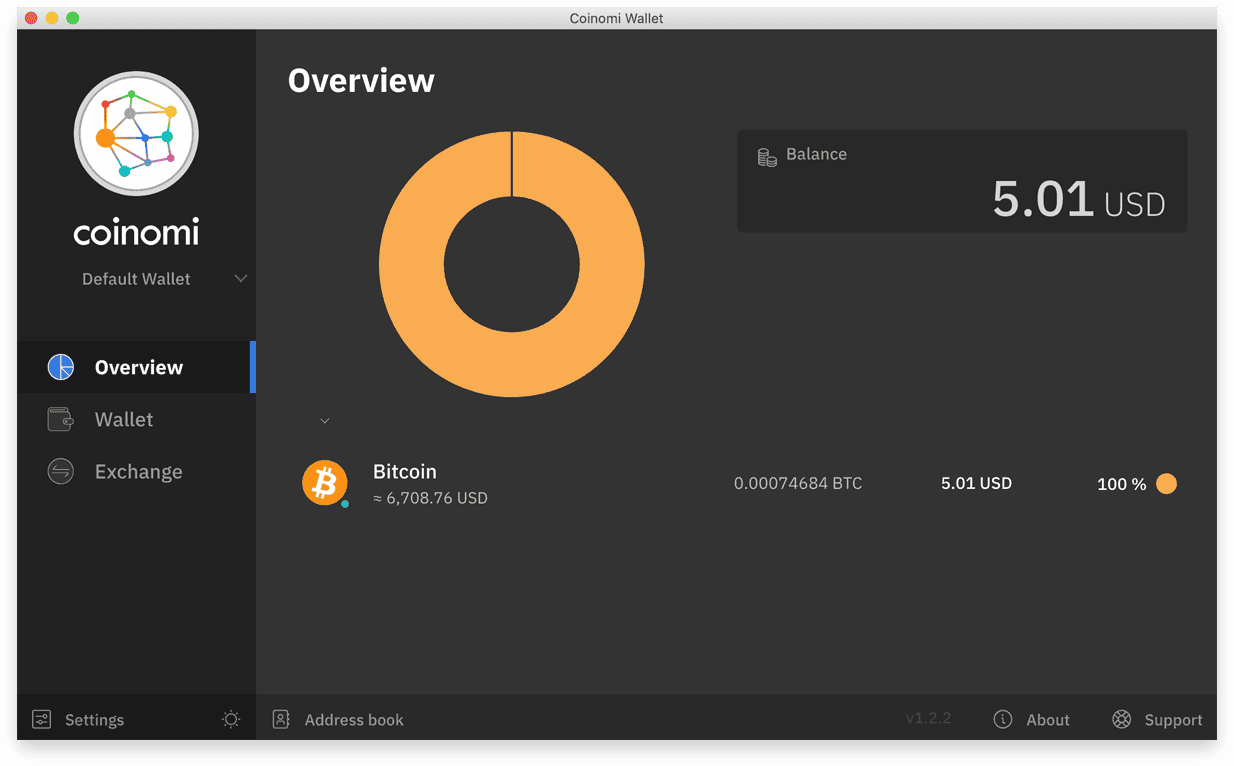1234x766 pixels.
Task: Click the ≈ 6,708.76 USD price
Action: tap(430, 498)
